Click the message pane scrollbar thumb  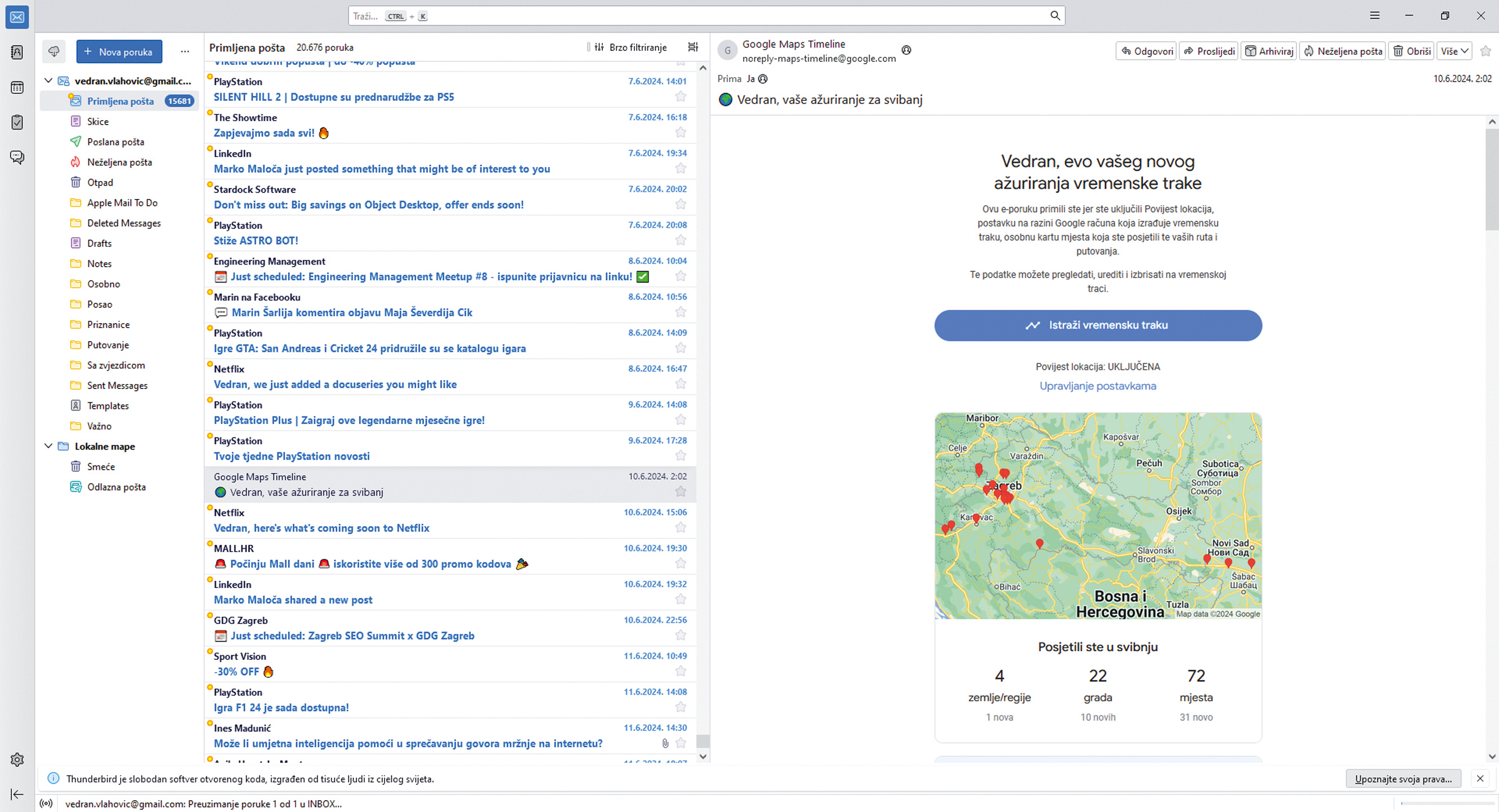point(1492,179)
